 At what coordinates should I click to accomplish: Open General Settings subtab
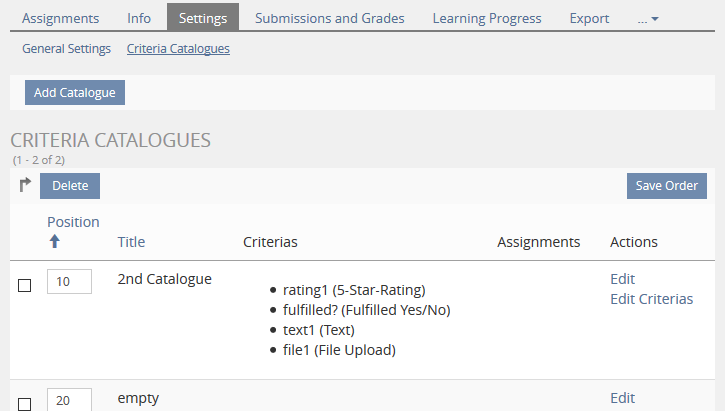tap(66, 48)
